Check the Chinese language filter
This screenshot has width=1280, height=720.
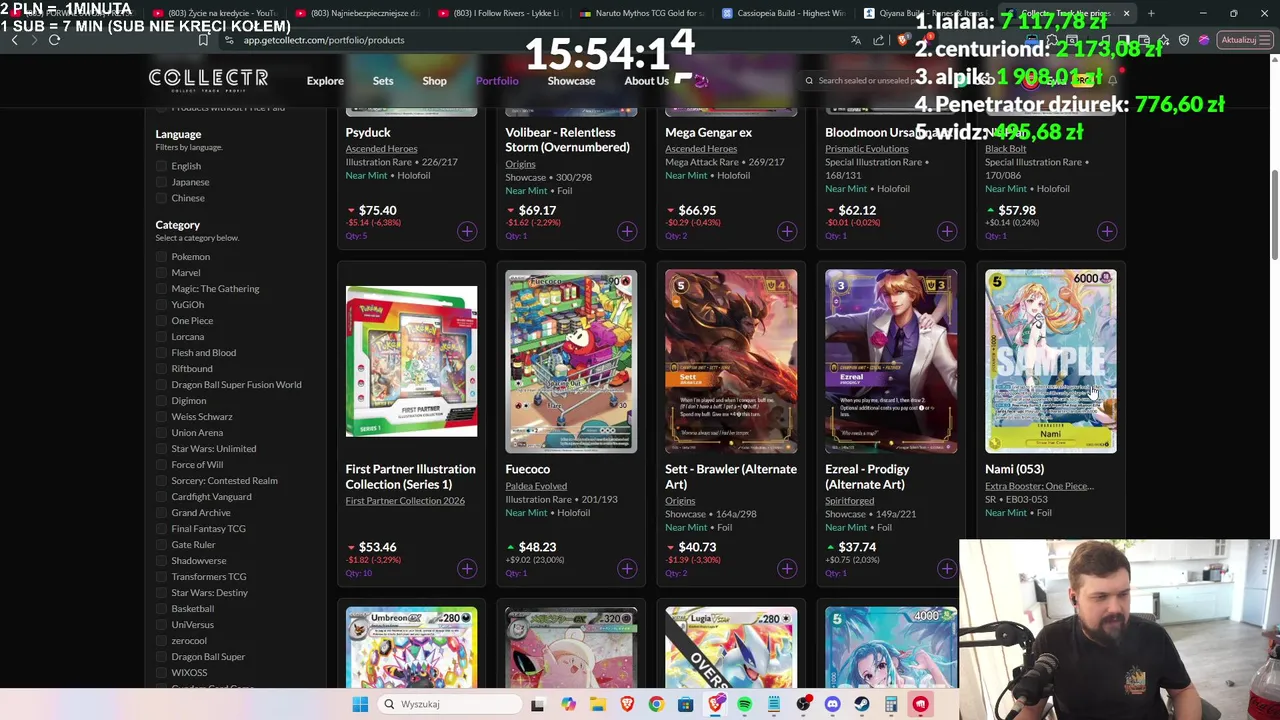(x=161, y=198)
